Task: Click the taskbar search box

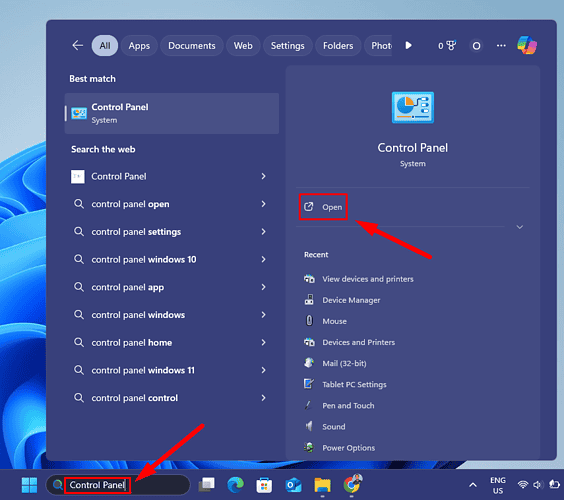Action: pos(118,485)
